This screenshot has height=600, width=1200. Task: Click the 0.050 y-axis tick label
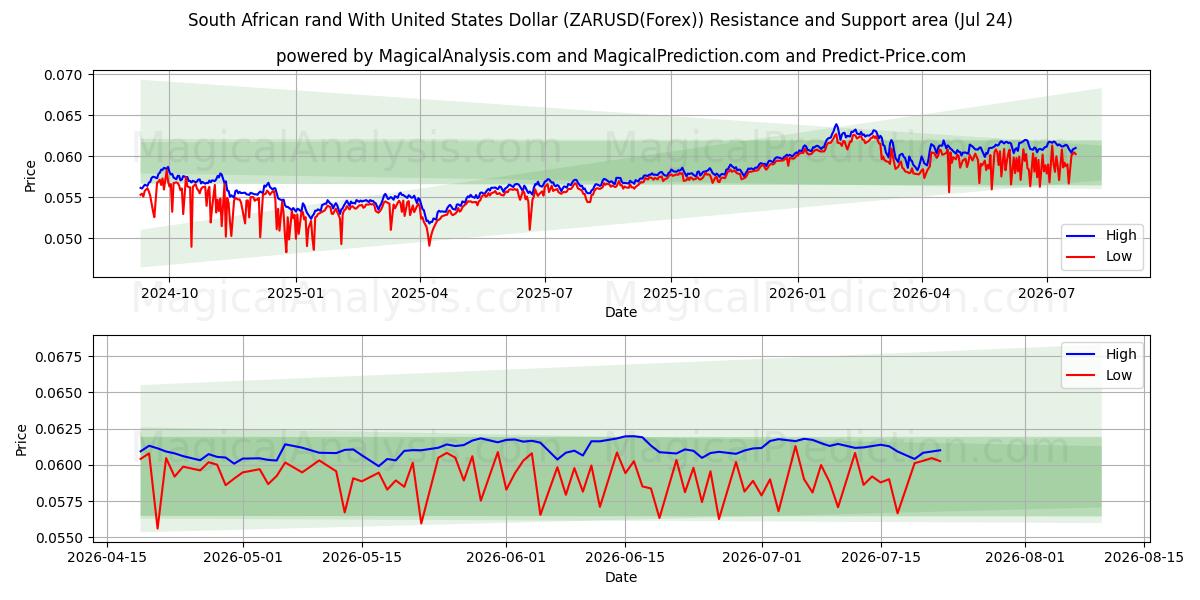(x=65, y=239)
